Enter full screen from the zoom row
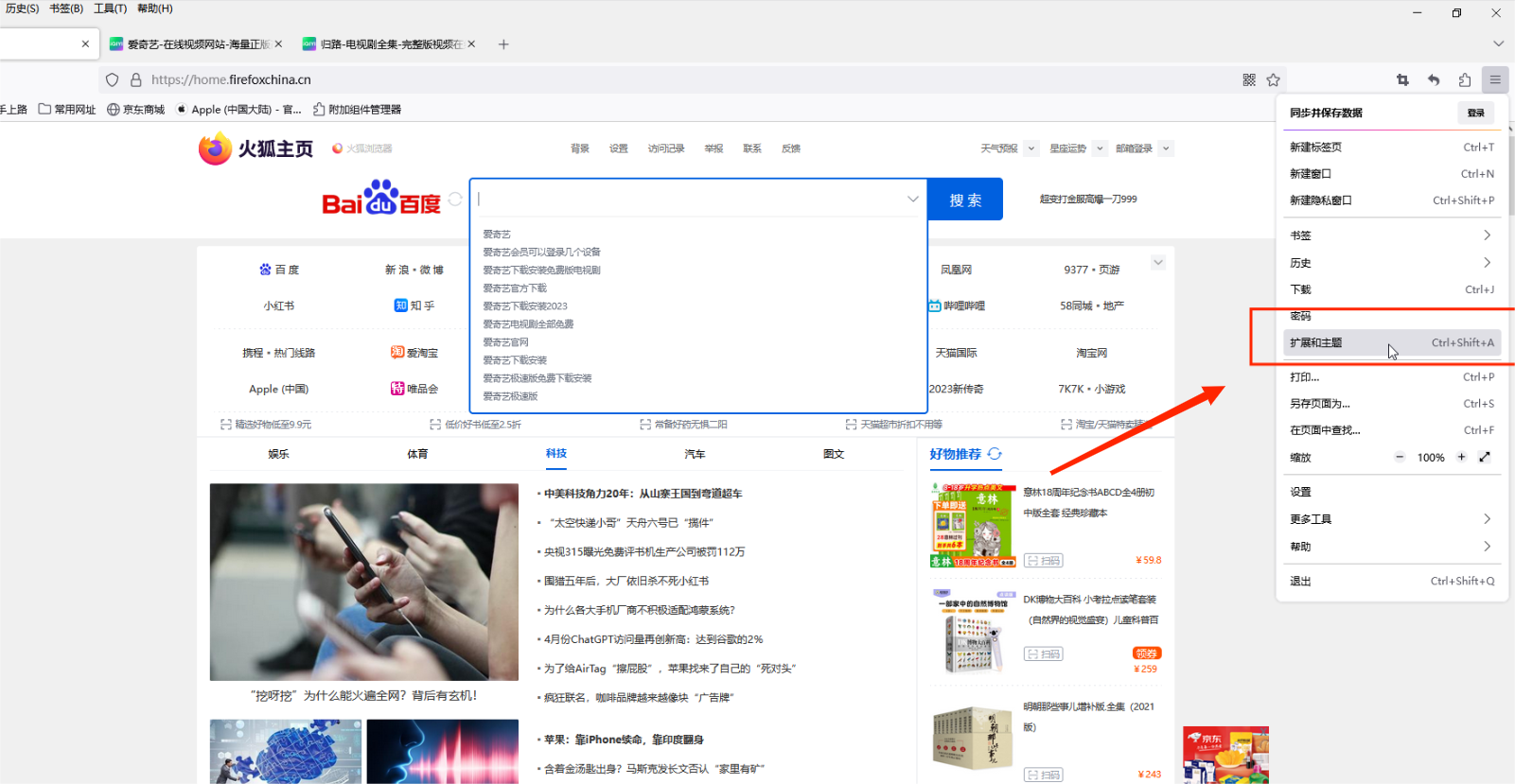The image size is (1515, 784). click(1485, 457)
